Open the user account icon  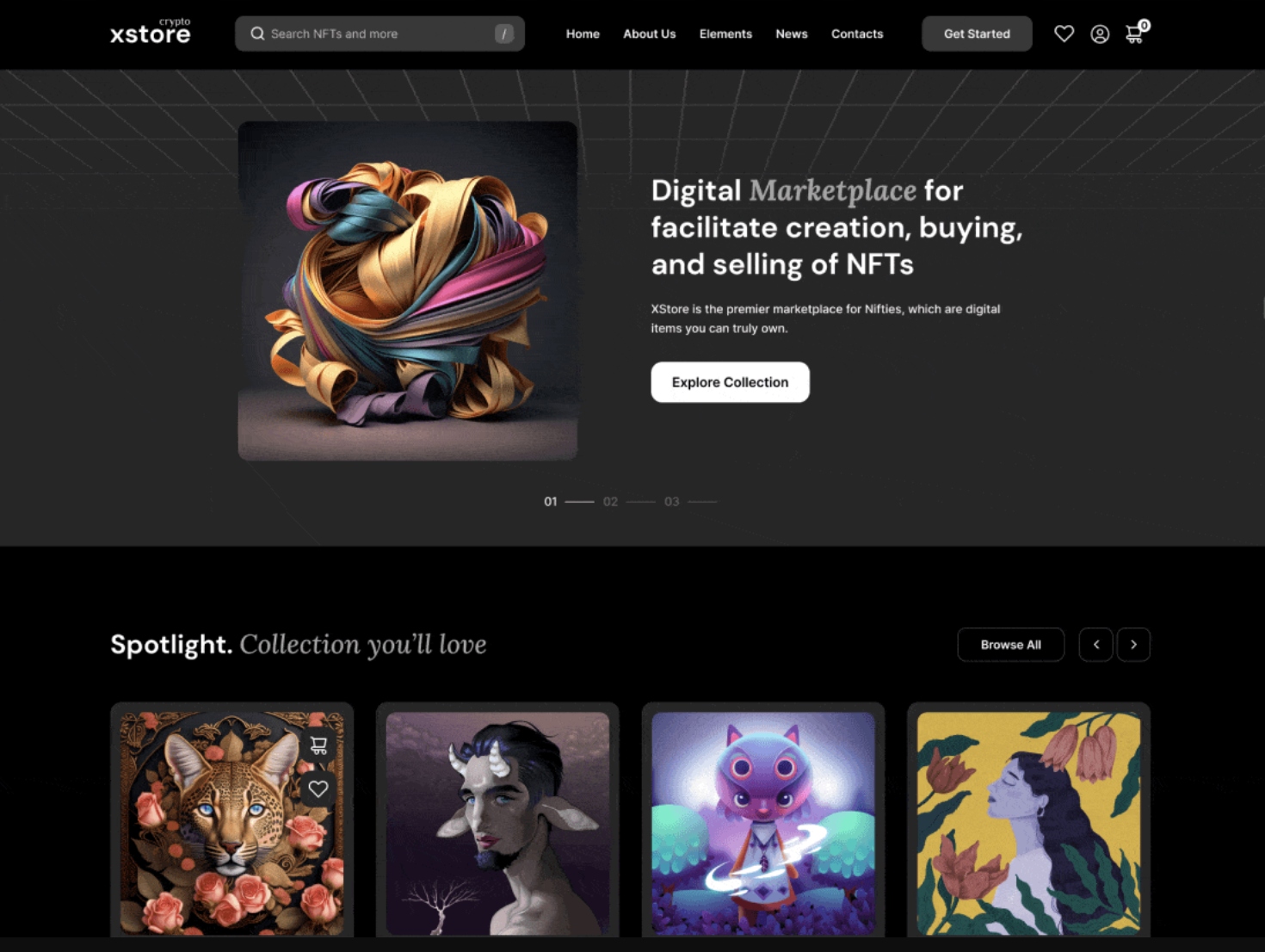pos(1099,34)
